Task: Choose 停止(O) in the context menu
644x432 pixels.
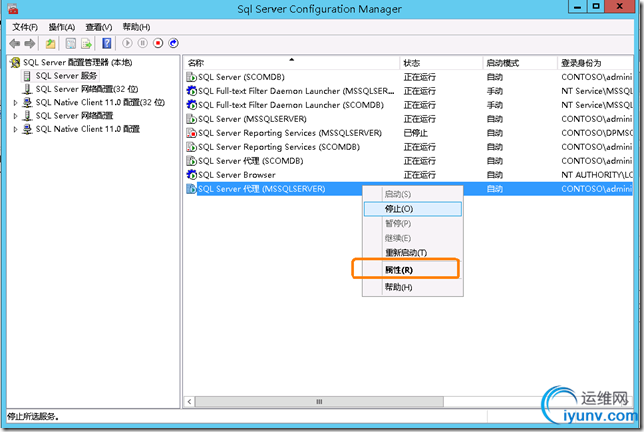Action: point(413,209)
